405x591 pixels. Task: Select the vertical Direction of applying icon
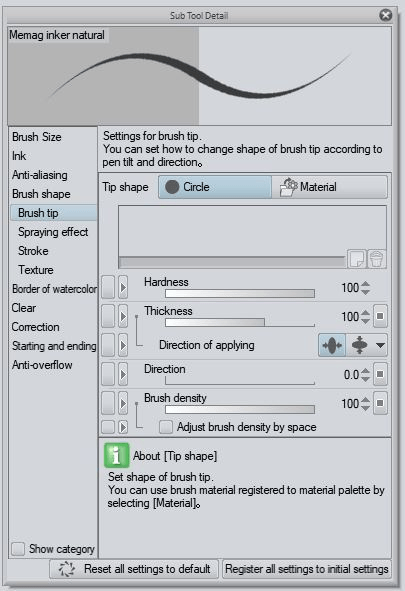359,345
